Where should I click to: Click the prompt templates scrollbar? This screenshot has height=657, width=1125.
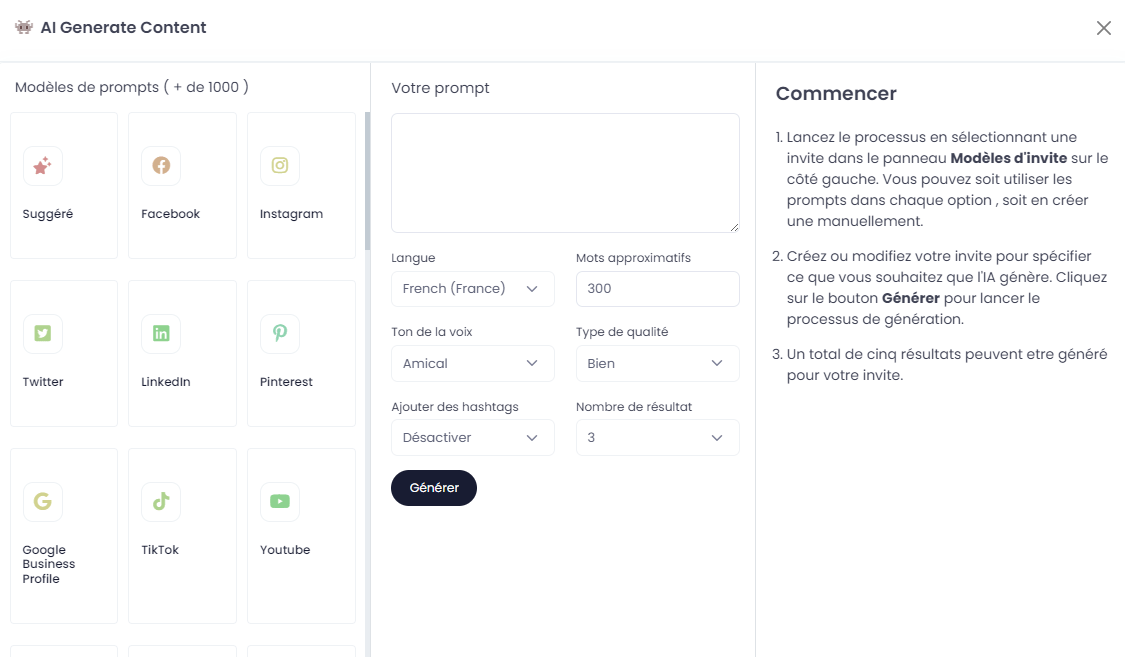367,181
